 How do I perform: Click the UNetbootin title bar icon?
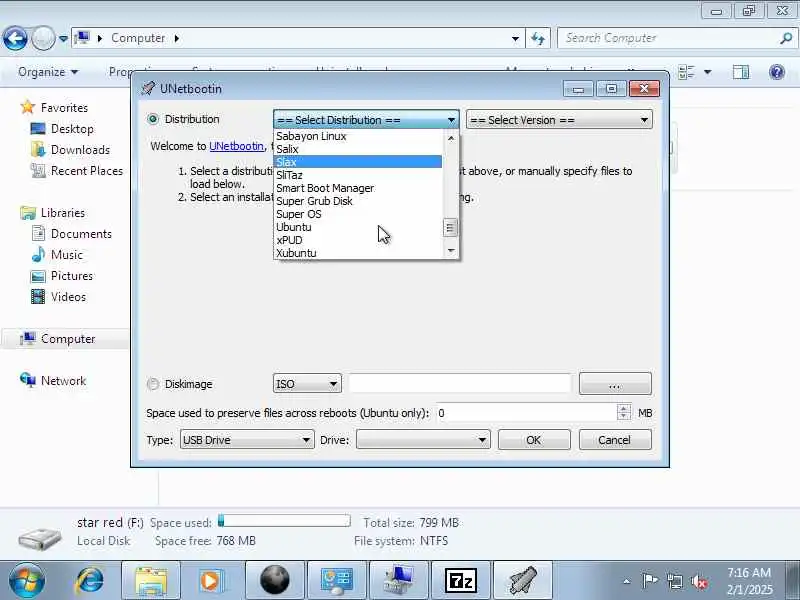click(x=148, y=88)
